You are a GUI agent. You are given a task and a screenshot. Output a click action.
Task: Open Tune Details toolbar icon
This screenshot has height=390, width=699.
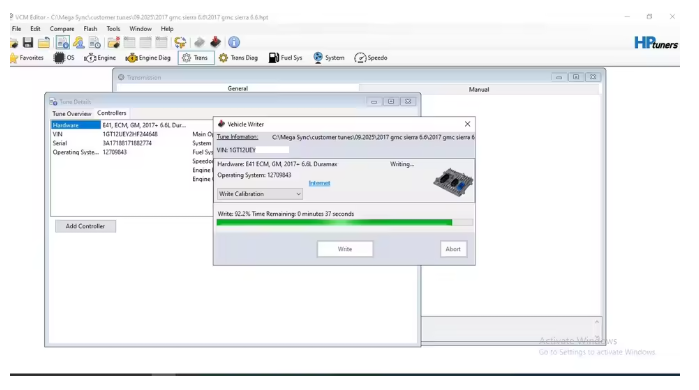point(62,42)
